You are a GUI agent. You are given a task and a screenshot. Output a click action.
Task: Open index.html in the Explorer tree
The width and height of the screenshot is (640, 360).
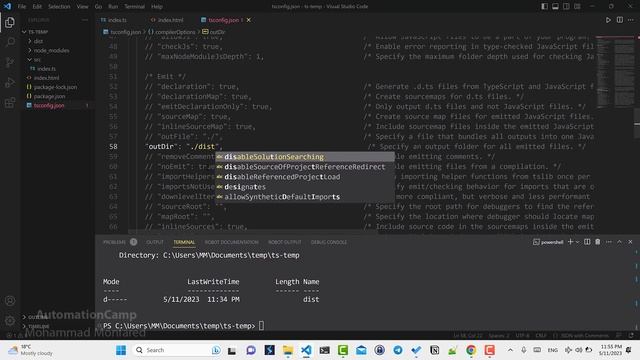[x=57, y=78]
